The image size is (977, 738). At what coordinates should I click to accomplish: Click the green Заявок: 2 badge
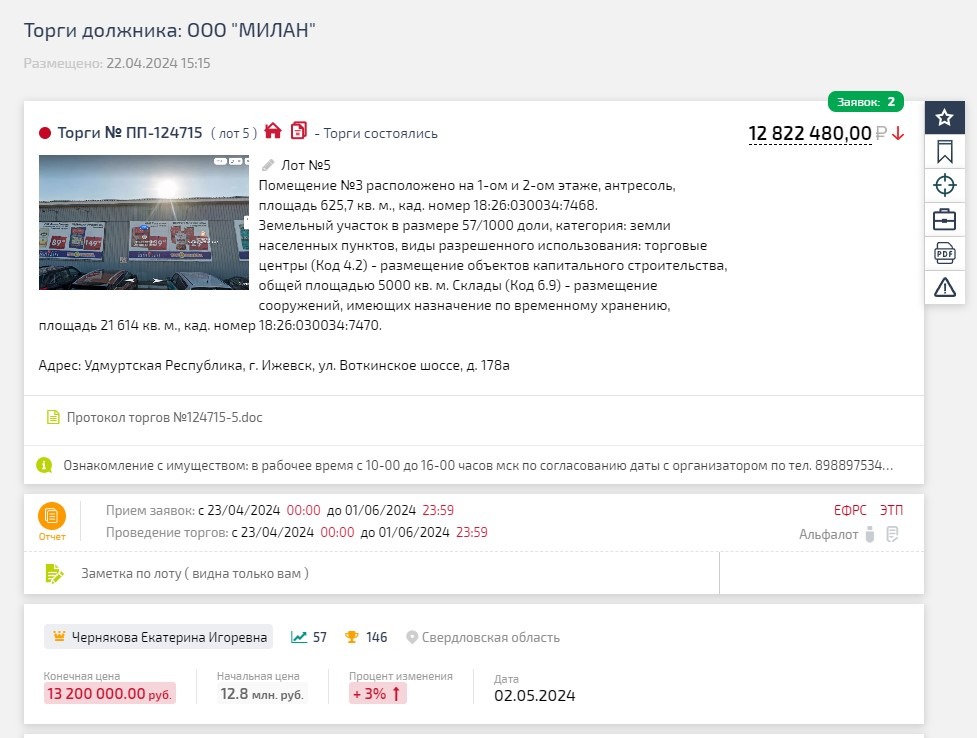pyautogui.click(x=865, y=102)
